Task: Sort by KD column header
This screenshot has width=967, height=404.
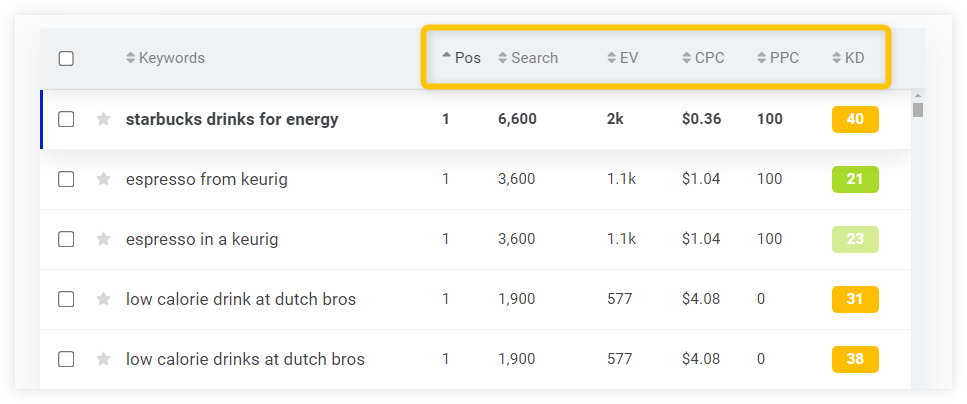Action: coord(848,58)
